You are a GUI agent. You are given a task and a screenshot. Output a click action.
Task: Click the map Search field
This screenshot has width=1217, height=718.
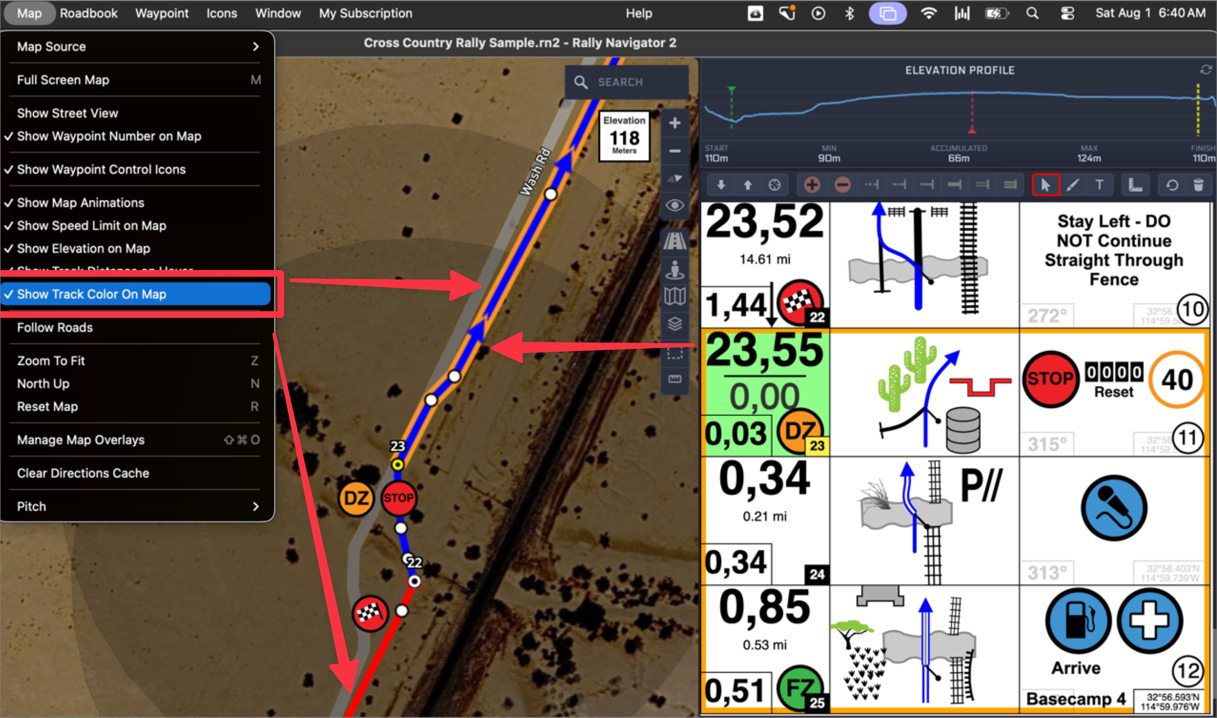pyautogui.click(x=627, y=82)
